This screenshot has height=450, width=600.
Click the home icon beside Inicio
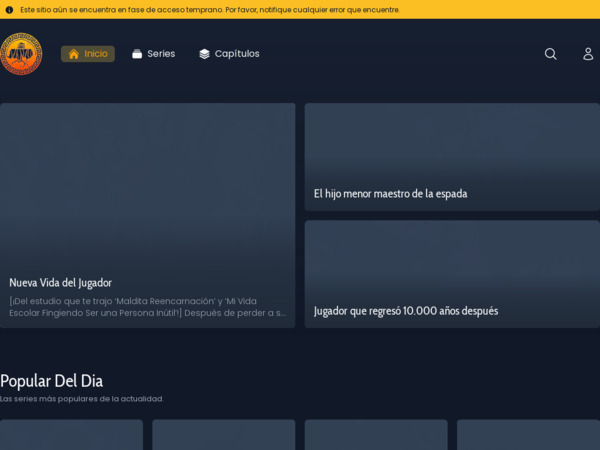click(73, 54)
